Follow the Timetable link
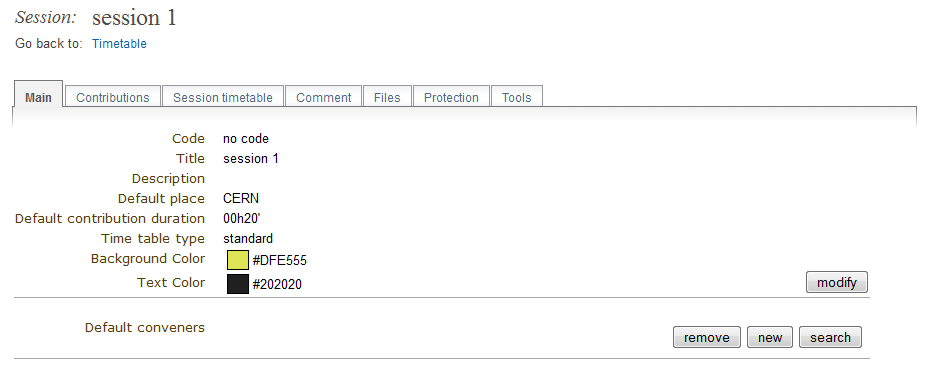Screen dimensions: 930x387 pos(119,44)
